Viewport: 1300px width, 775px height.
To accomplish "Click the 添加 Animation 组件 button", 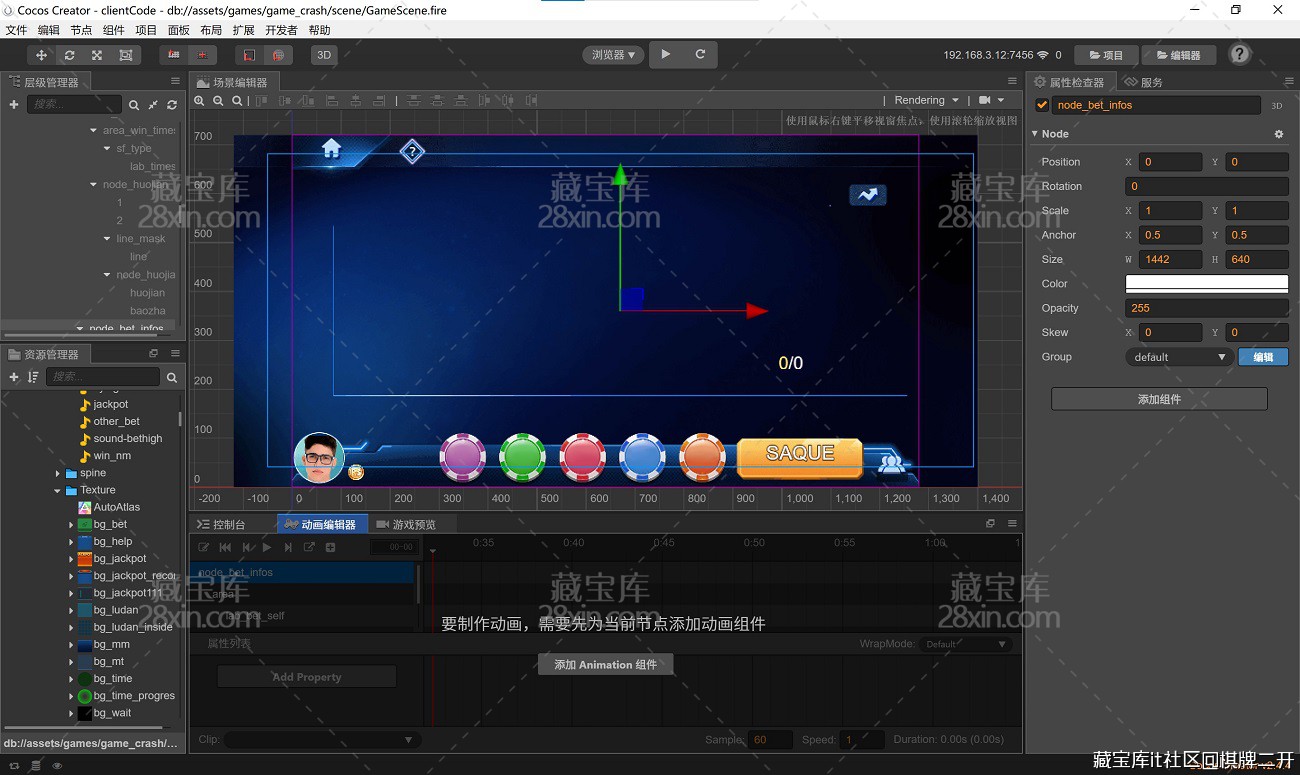I will click(x=605, y=664).
